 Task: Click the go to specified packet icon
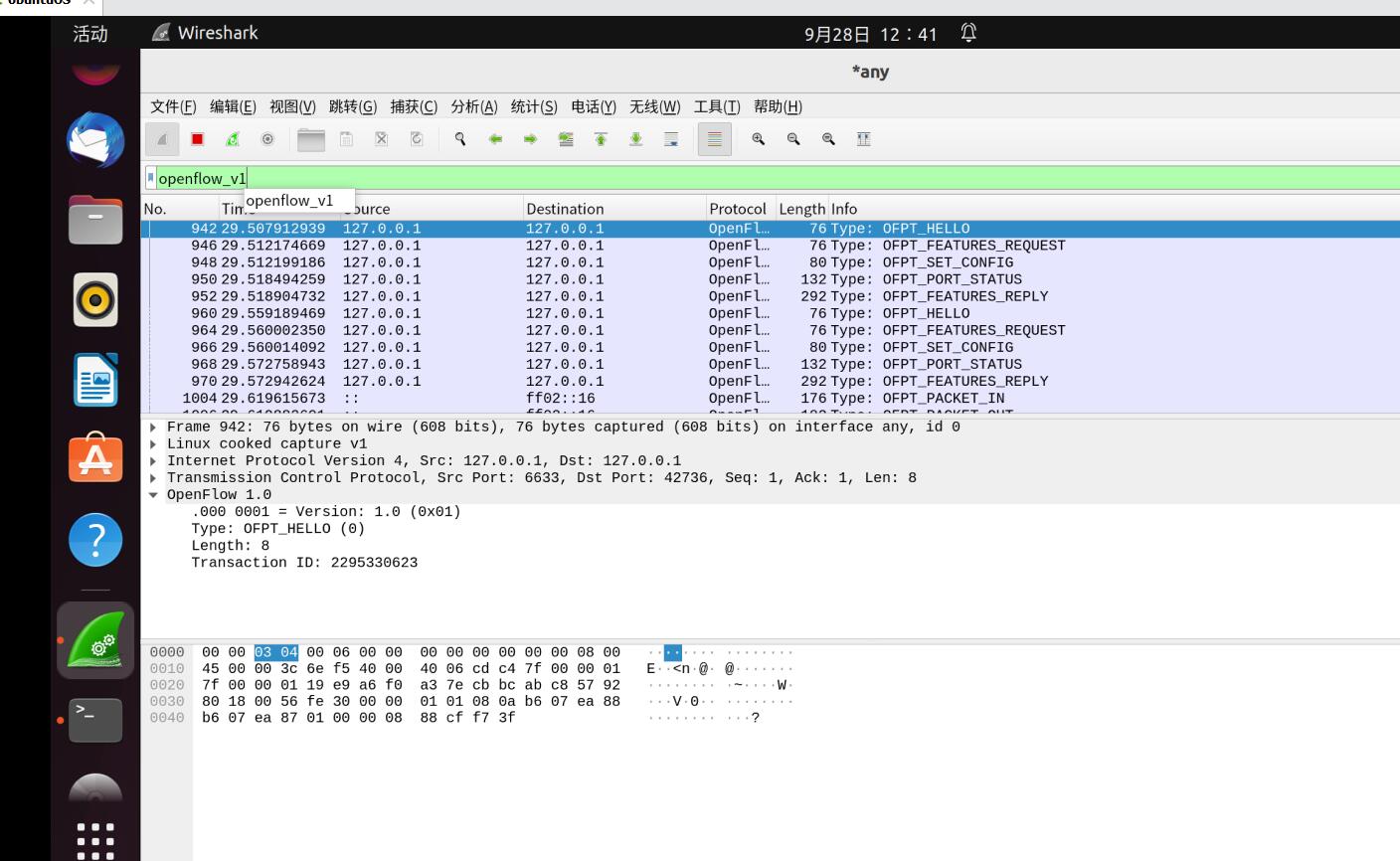[566, 139]
